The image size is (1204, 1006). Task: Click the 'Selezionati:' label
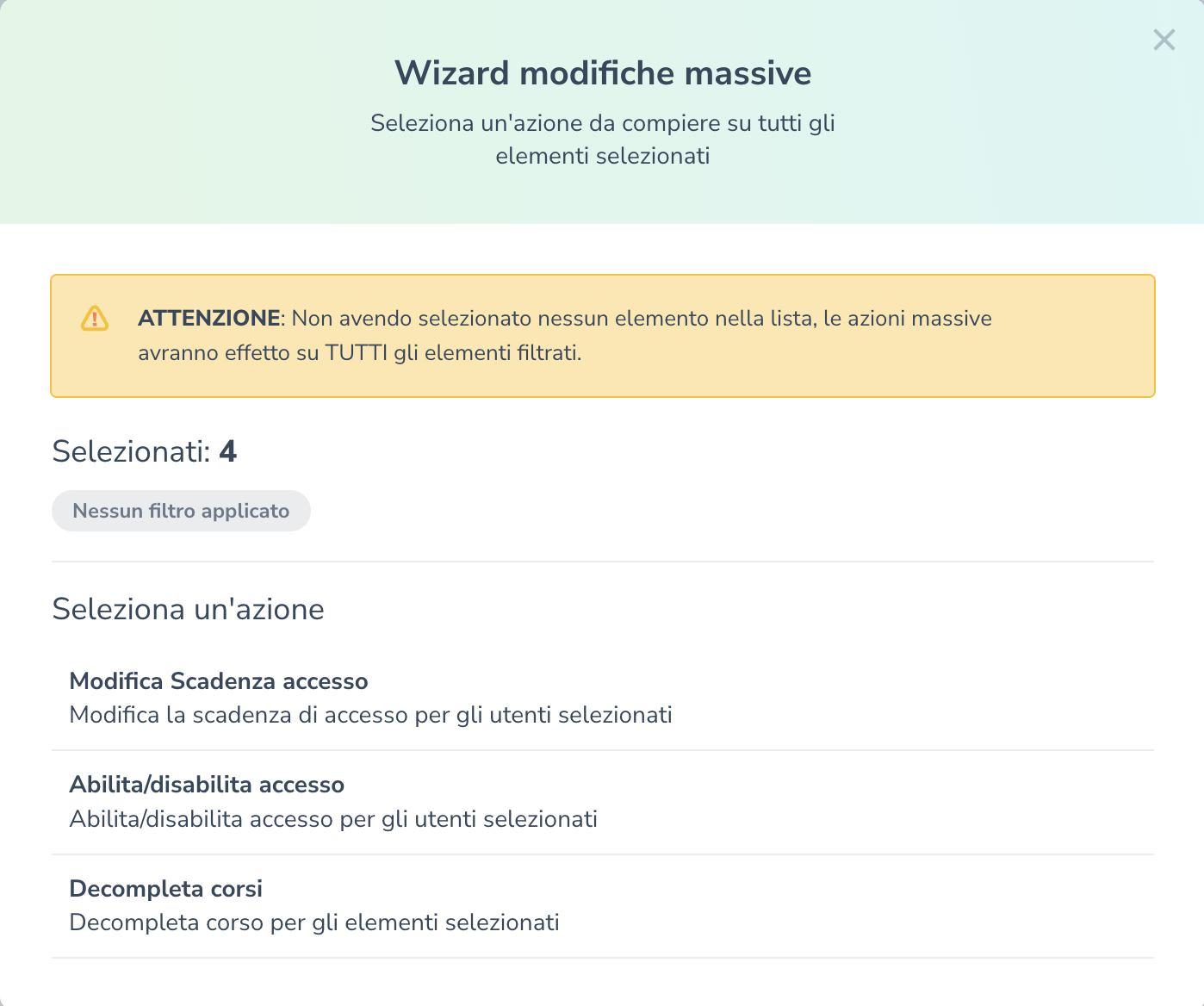131,451
